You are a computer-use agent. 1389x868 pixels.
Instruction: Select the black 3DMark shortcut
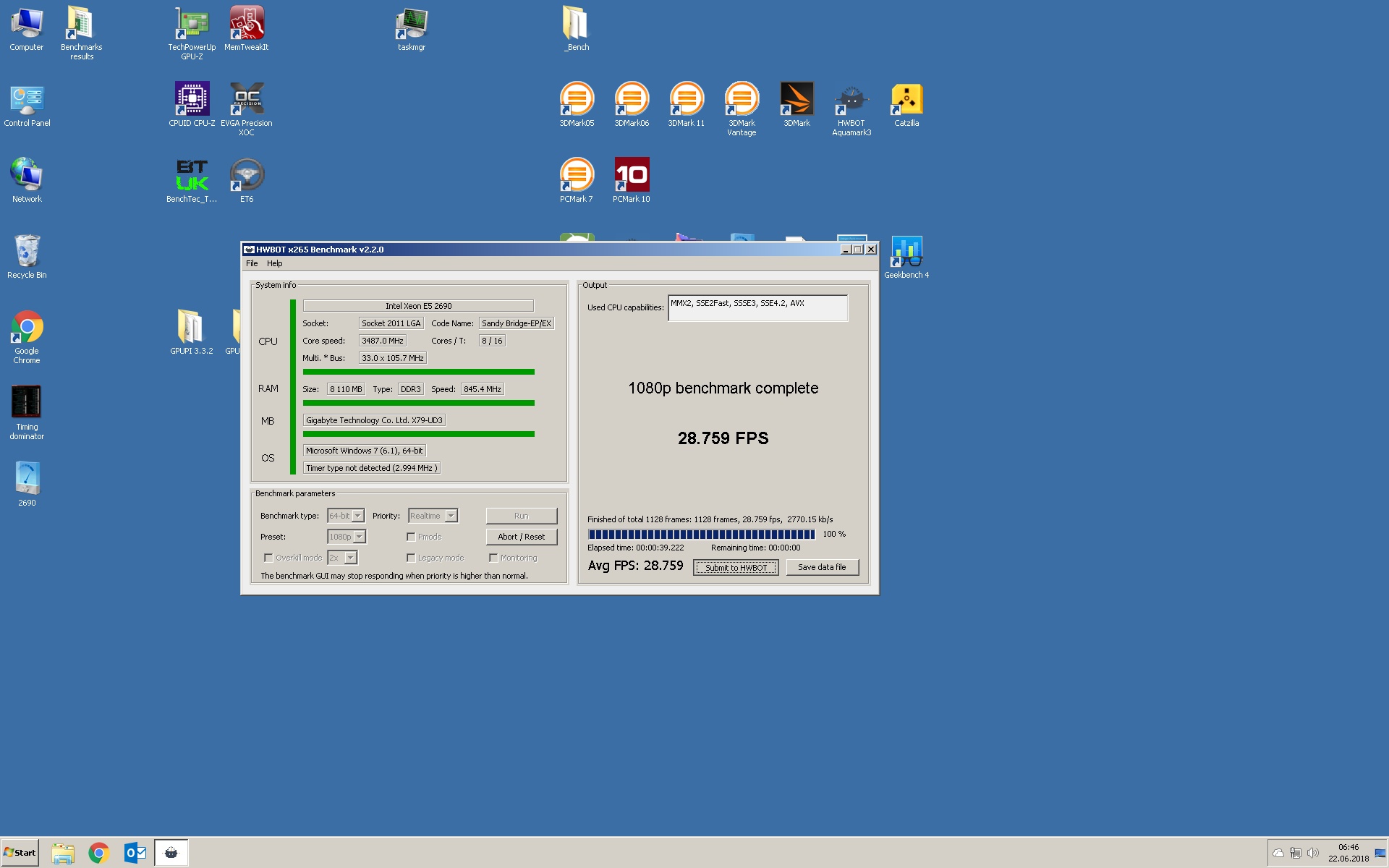(797, 105)
